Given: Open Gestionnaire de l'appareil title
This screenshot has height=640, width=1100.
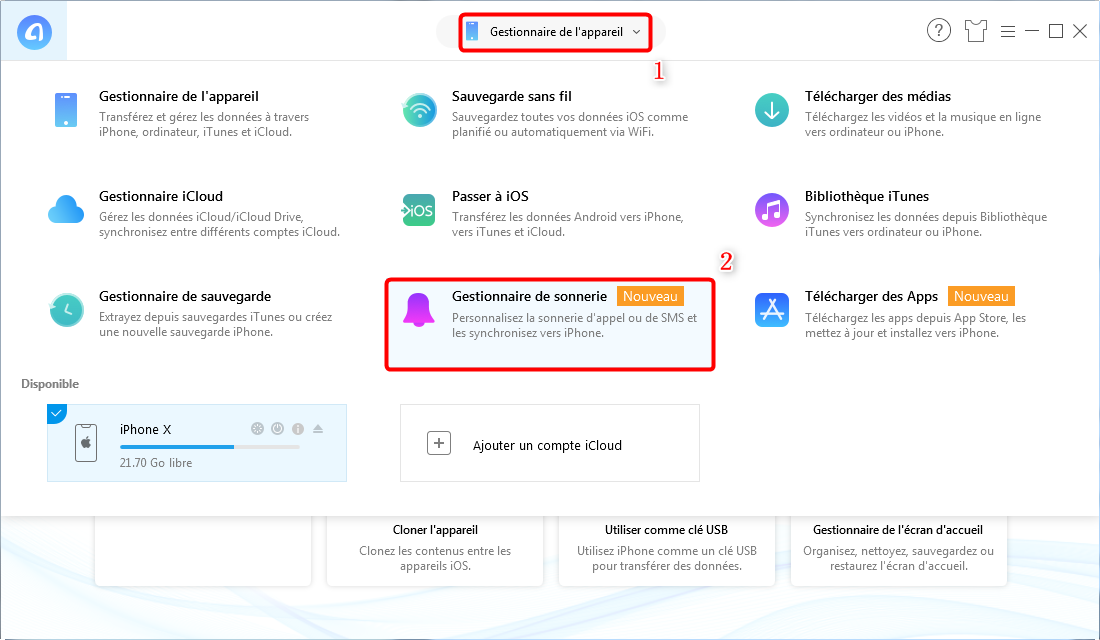Looking at the screenshot, I should [179, 96].
